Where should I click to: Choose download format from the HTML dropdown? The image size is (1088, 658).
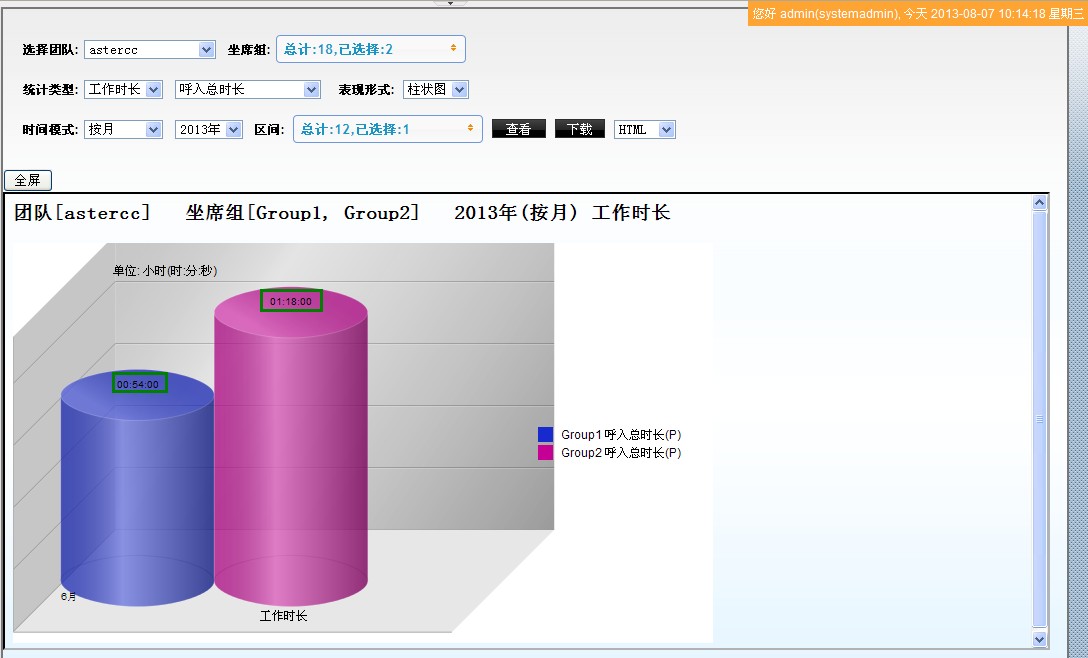pyautogui.click(x=645, y=129)
